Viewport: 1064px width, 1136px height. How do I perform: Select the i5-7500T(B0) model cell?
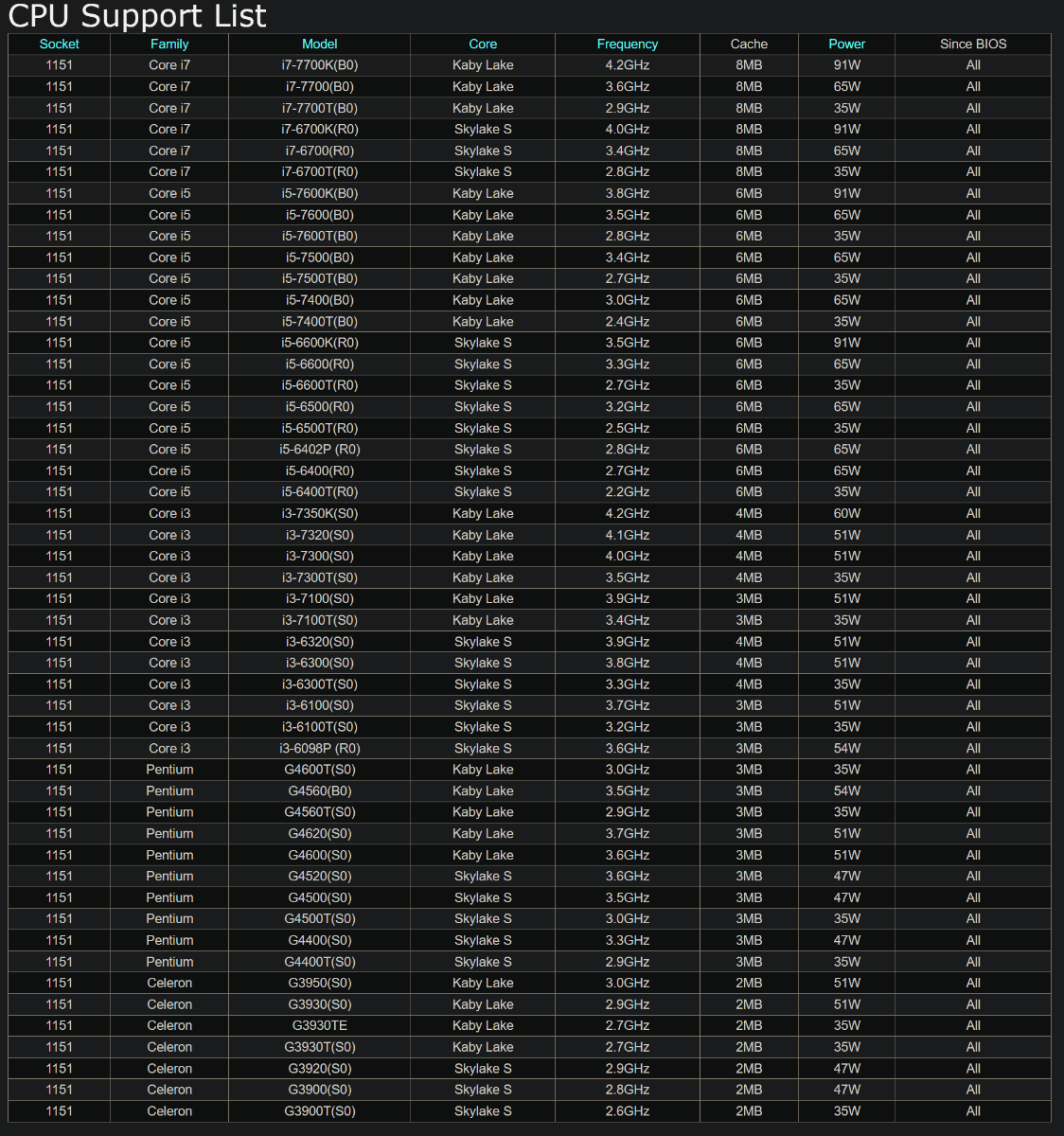tap(320, 278)
